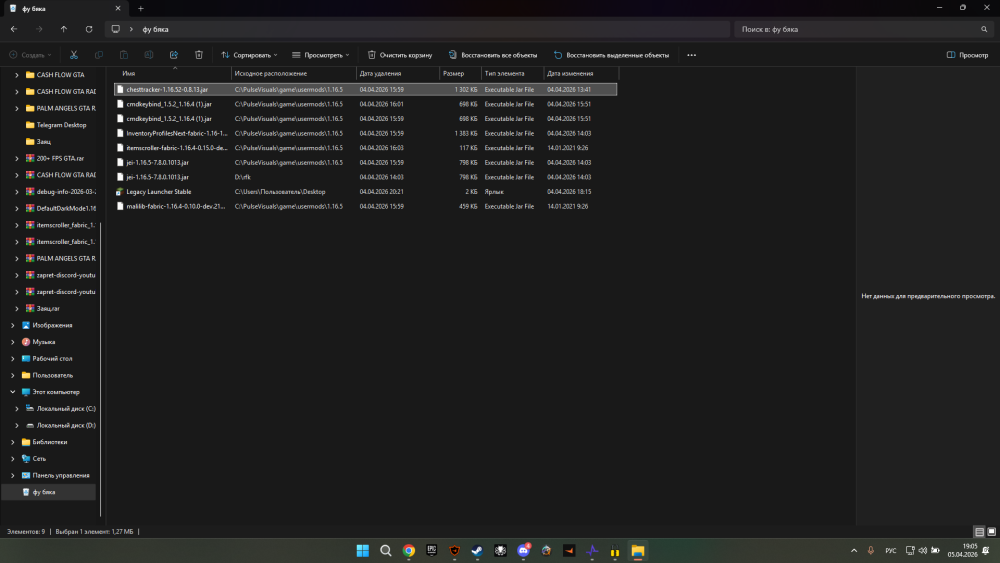
Task: Expand 200+ FPS GTA.rar in tree
Action: [17, 158]
